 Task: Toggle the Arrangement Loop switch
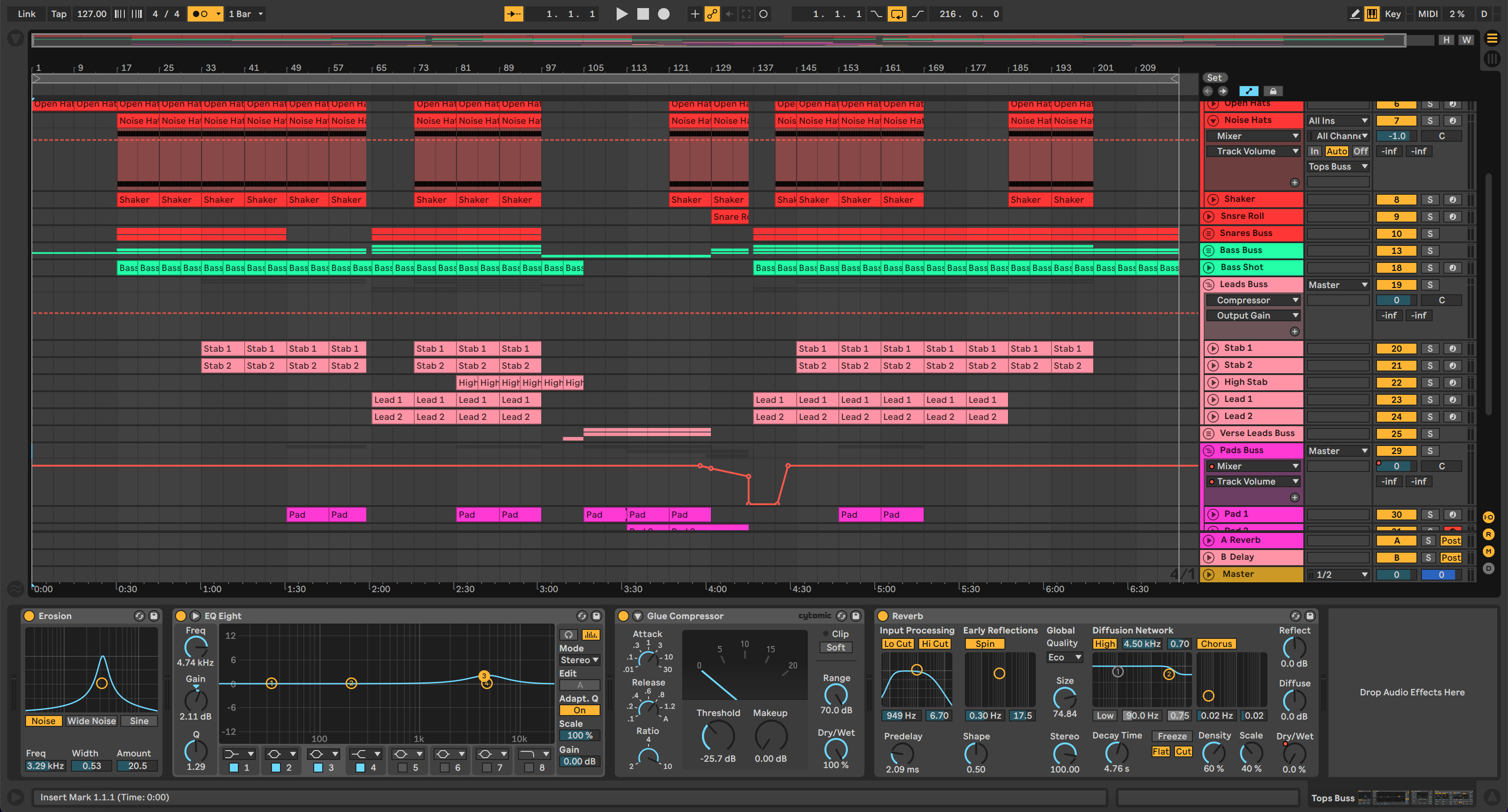(896, 14)
